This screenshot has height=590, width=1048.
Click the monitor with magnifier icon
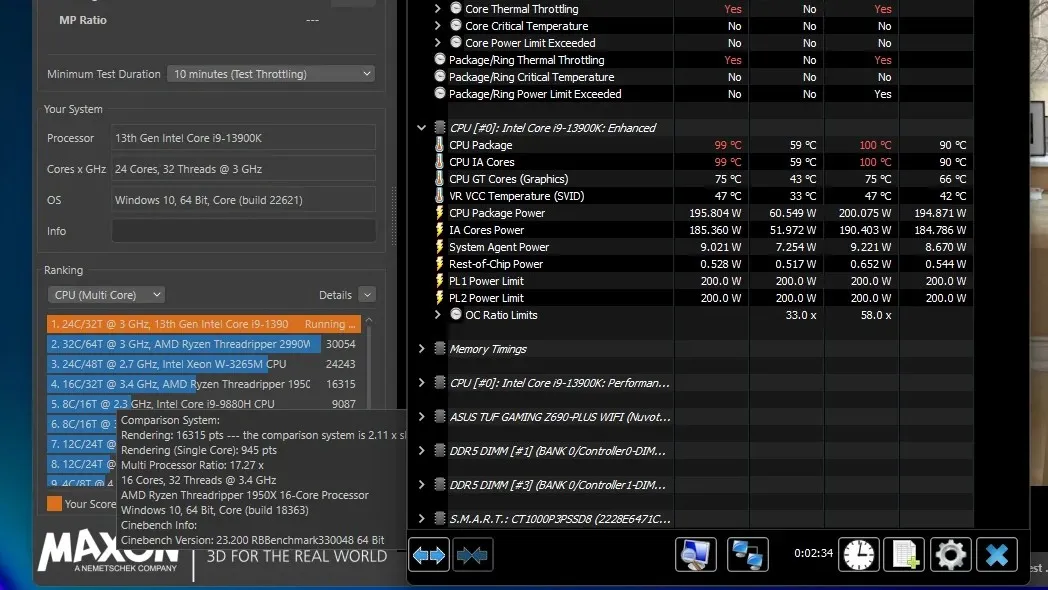point(695,554)
